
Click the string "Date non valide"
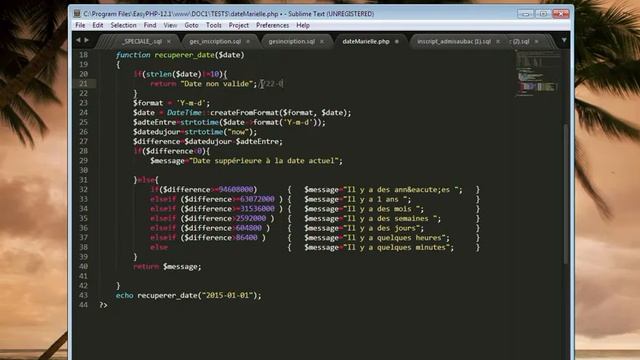pos(217,84)
